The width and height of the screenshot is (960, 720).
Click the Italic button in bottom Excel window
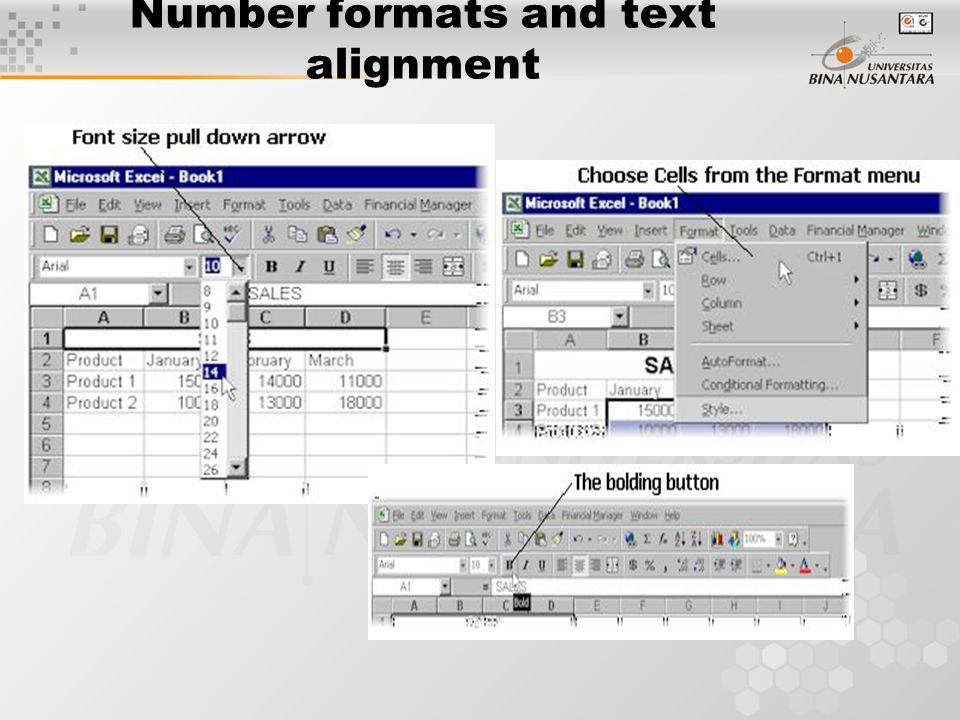pos(526,565)
